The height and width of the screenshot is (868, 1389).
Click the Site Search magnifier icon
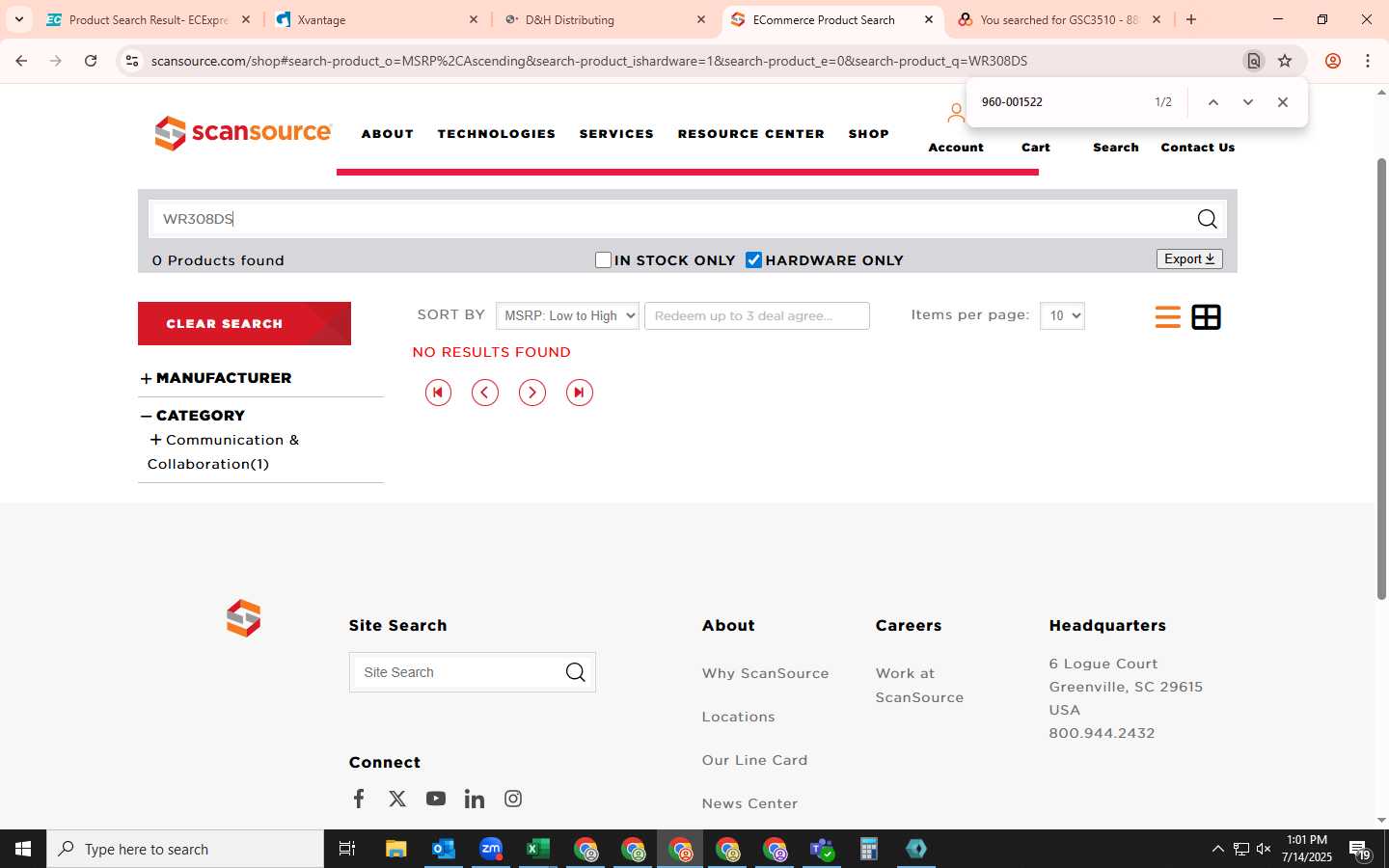coord(575,672)
